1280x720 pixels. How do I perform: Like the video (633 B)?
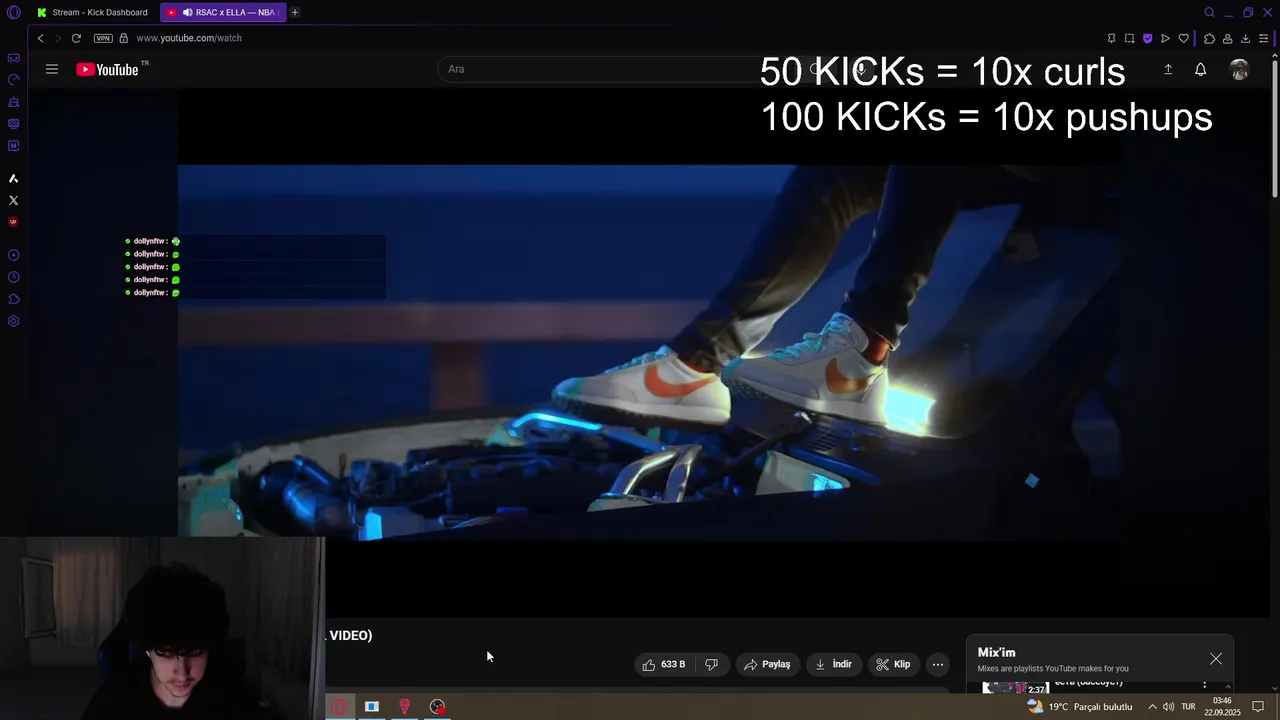pyautogui.click(x=664, y=664)
